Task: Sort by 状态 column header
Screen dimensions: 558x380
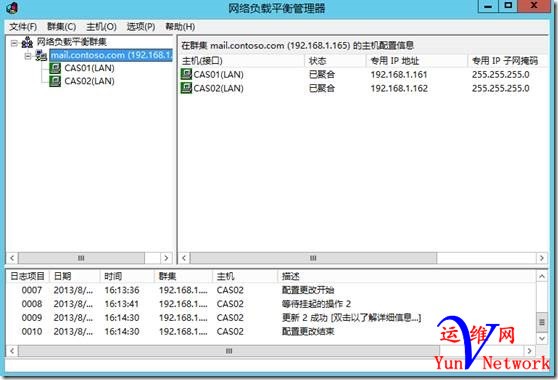Action: point(335,61)
